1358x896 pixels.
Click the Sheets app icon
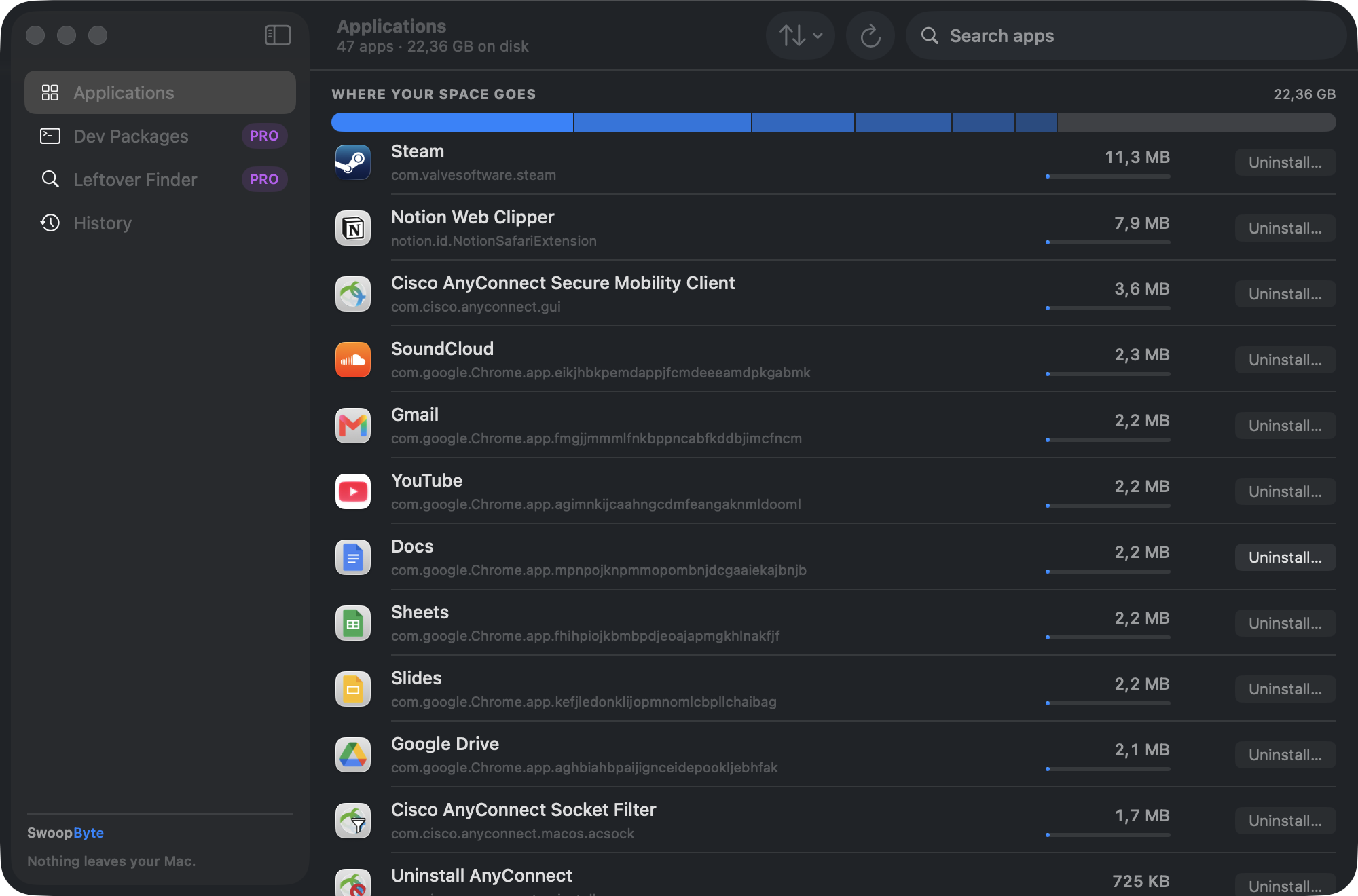pyautogui.click(x=353, y=623)
